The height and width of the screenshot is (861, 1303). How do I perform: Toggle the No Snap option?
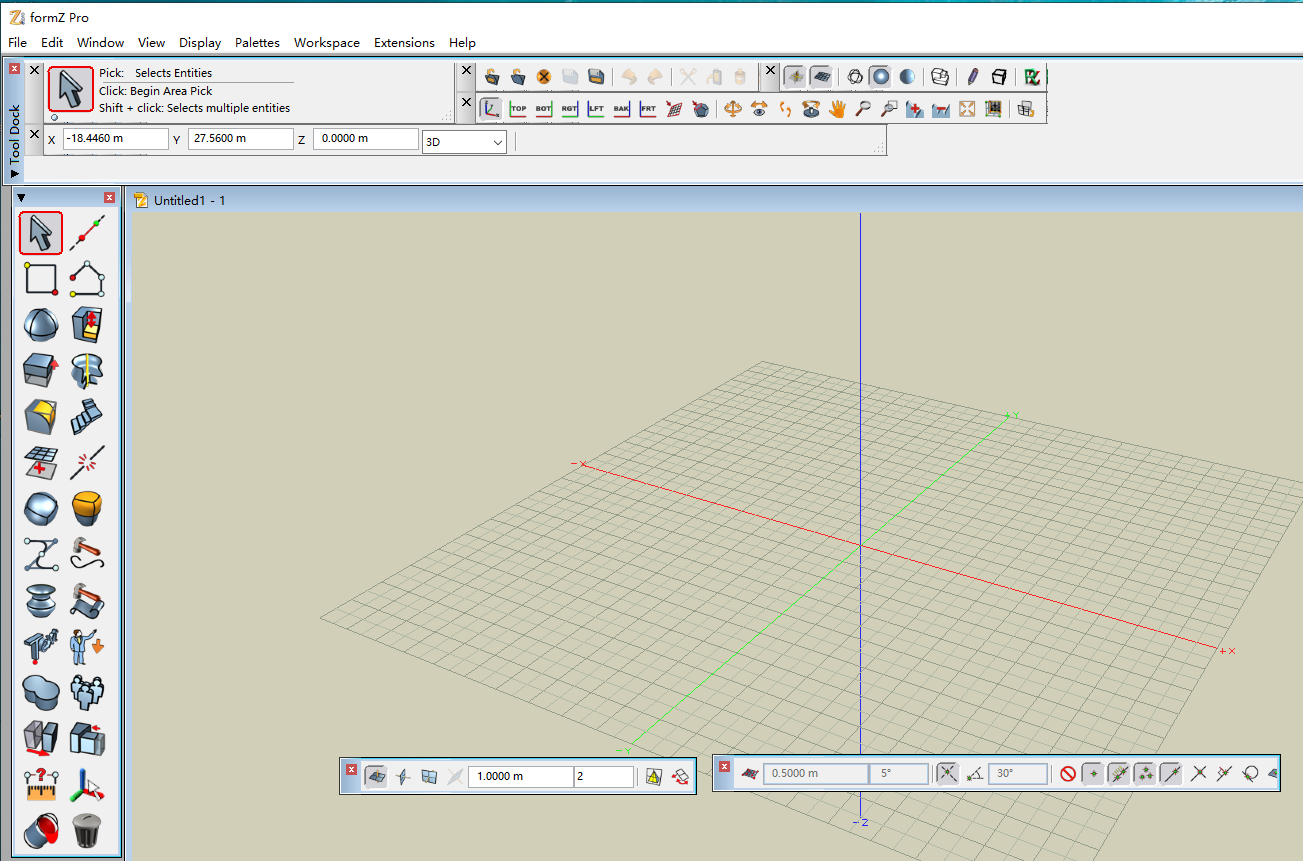(x=1067, y=773)
